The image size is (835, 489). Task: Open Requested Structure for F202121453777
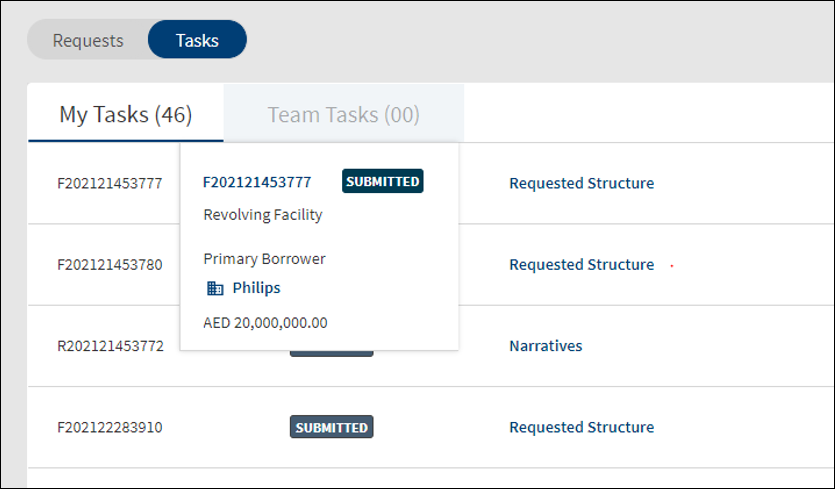[582, 183]
